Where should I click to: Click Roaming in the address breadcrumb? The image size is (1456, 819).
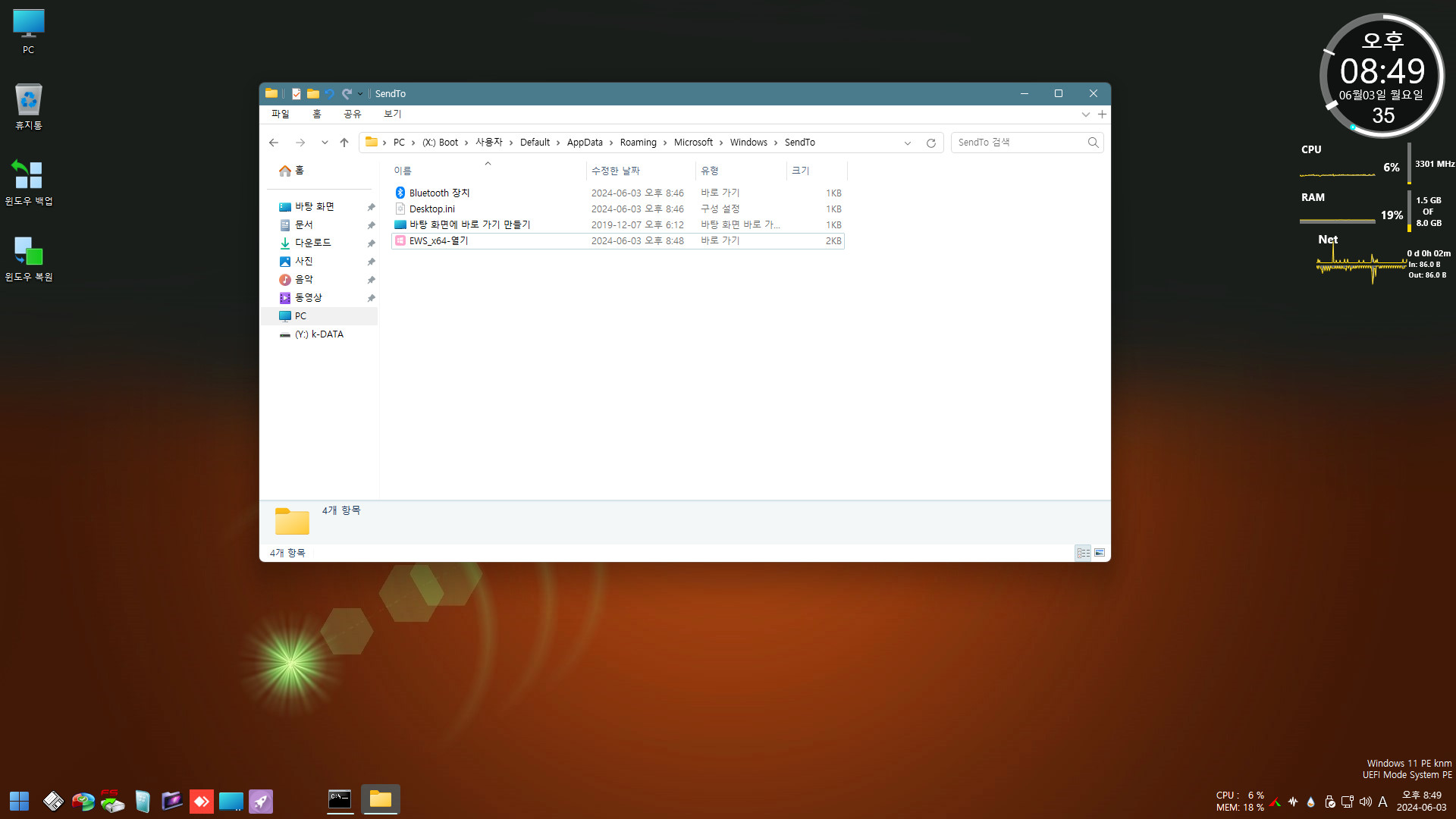[x=639, y=143]
